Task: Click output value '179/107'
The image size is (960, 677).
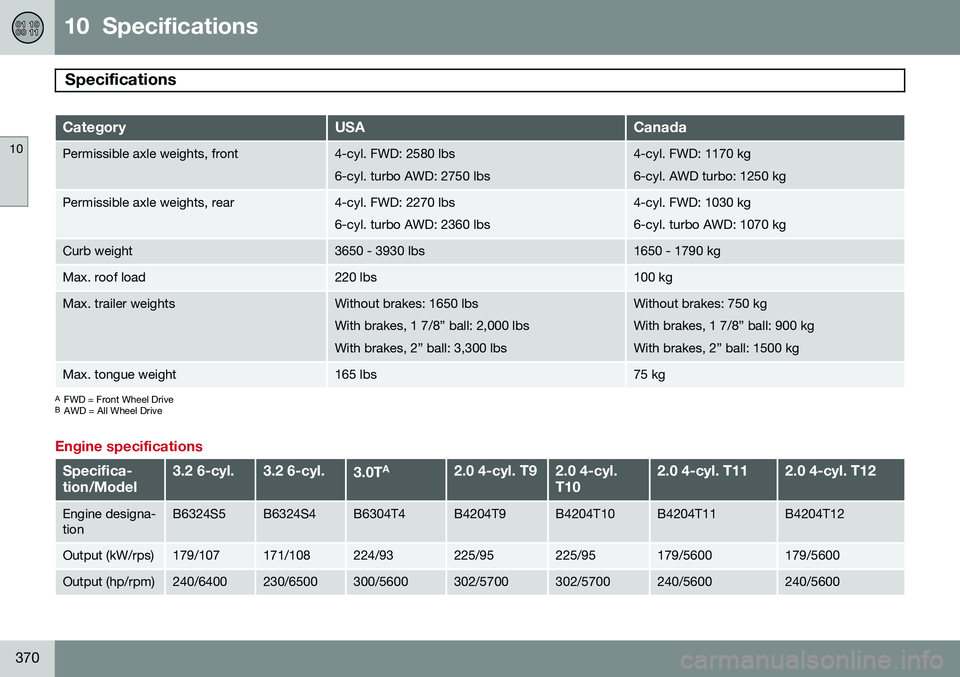Action: tap(196, 556)
